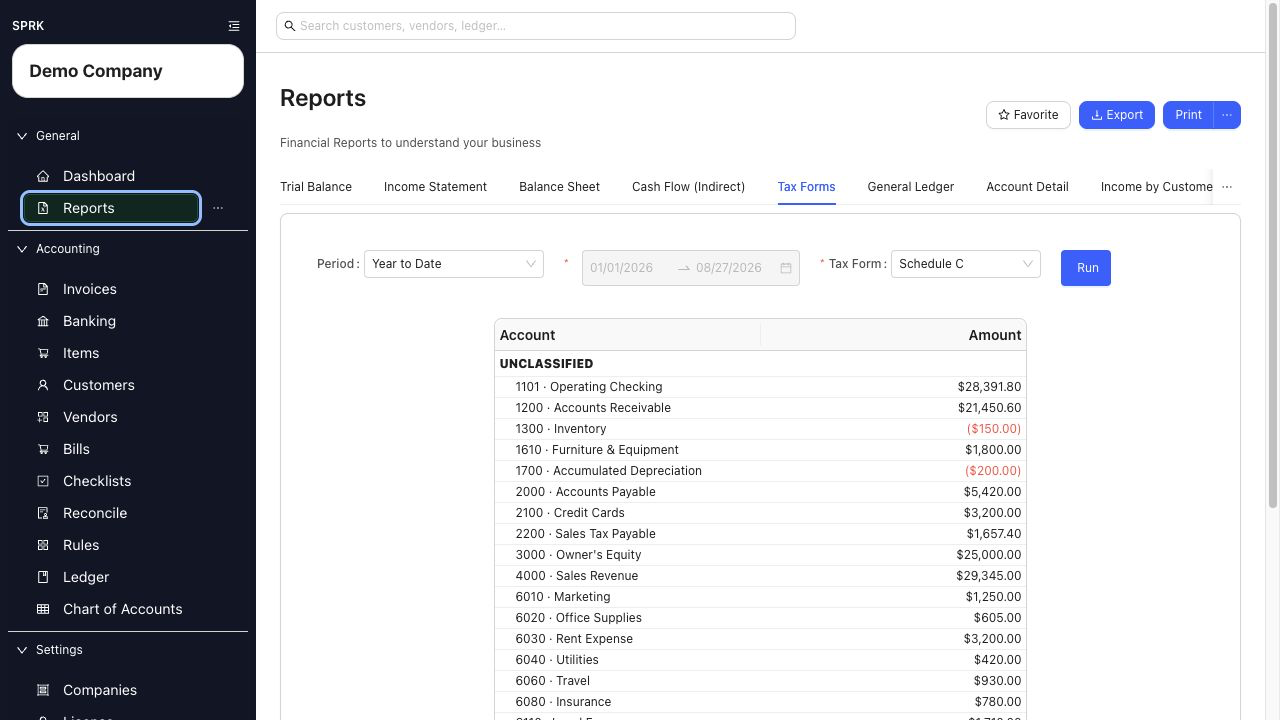
Task: Click the Customers person icon
Action: coord(43,385)
